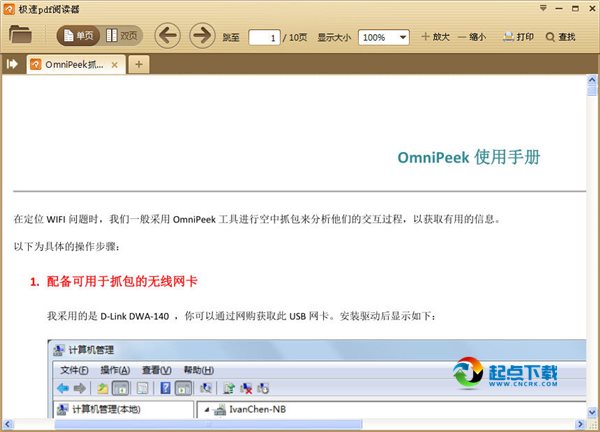Click the IvanChen-NB node label
This screenshot has height=432, width=600.
click(x=258, y=409)
